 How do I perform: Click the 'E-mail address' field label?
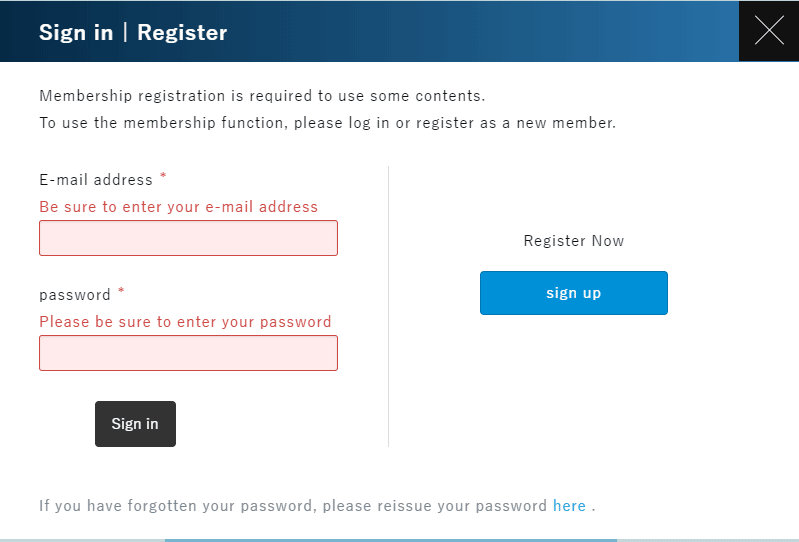click(96, 180)
